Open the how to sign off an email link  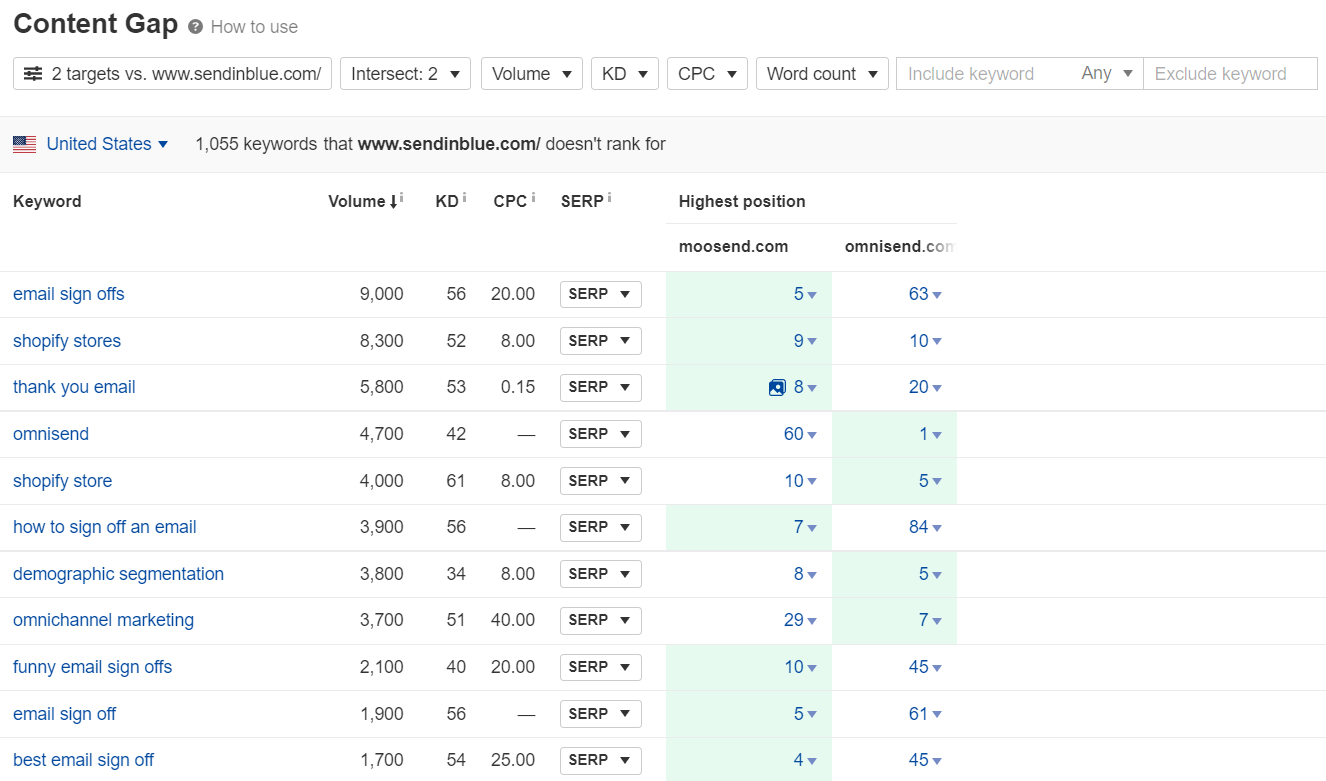coord(105,527)
